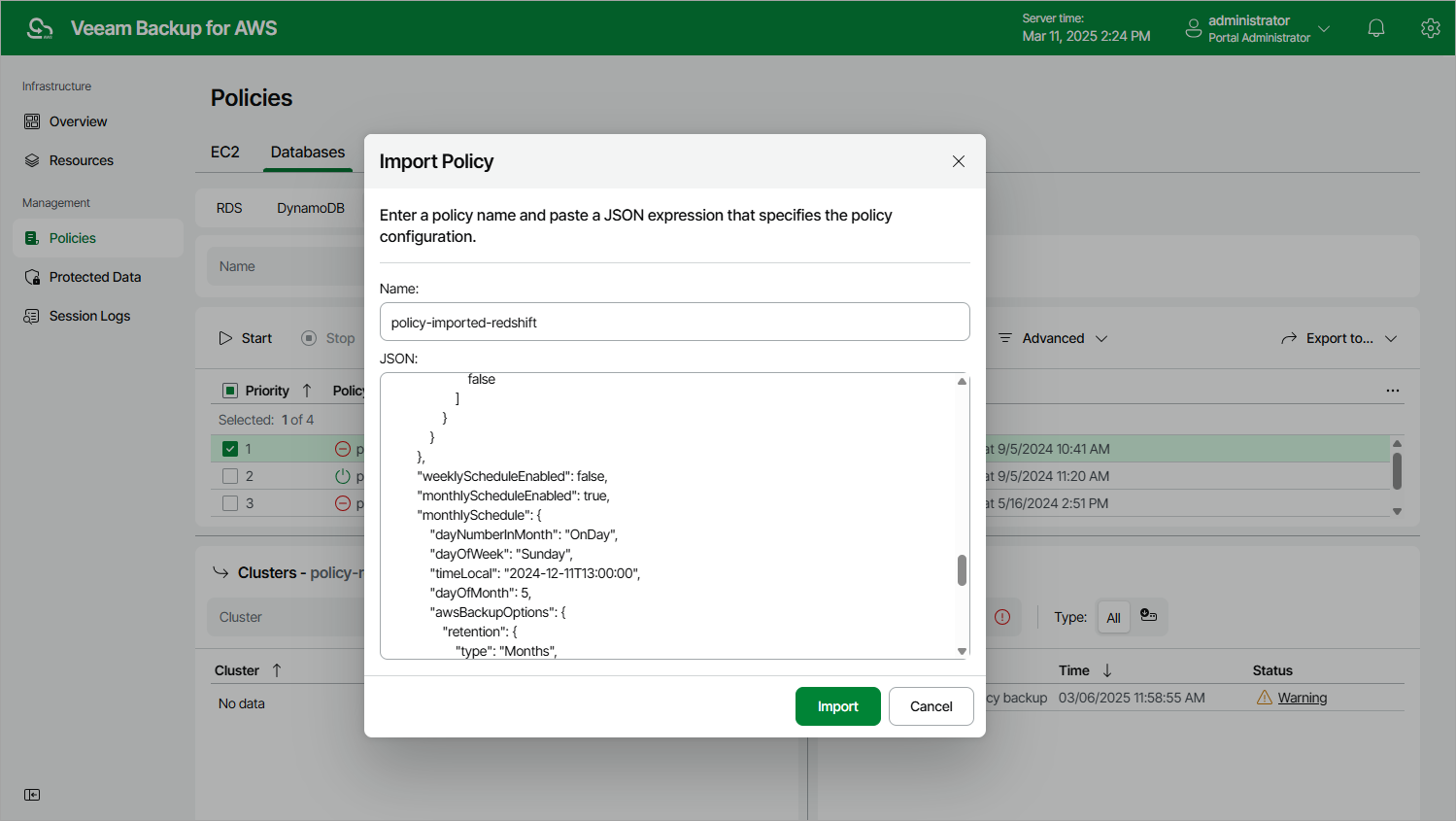Image resolution: width=1456 pixels, height=821 pixels.
Task: Click the Protected Data sidebar icon
Action: [x=32, y=277]
